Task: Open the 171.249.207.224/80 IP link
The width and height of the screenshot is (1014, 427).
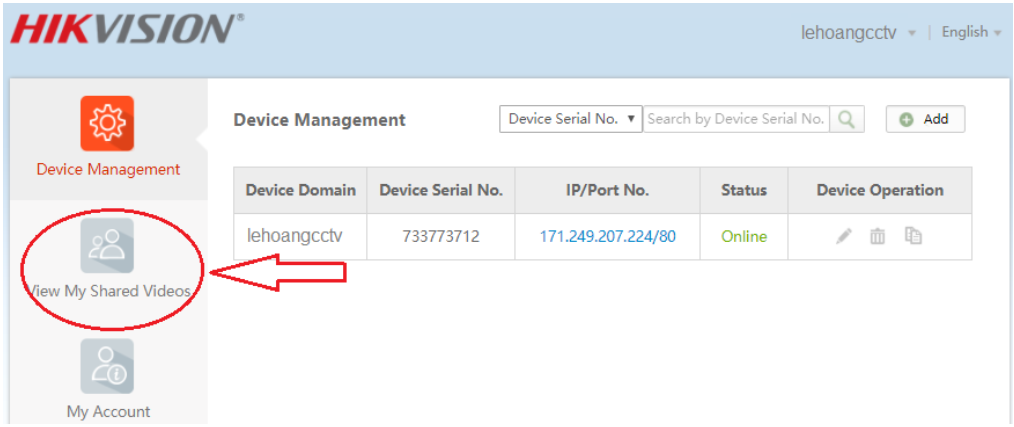Action: pos(607,237)
